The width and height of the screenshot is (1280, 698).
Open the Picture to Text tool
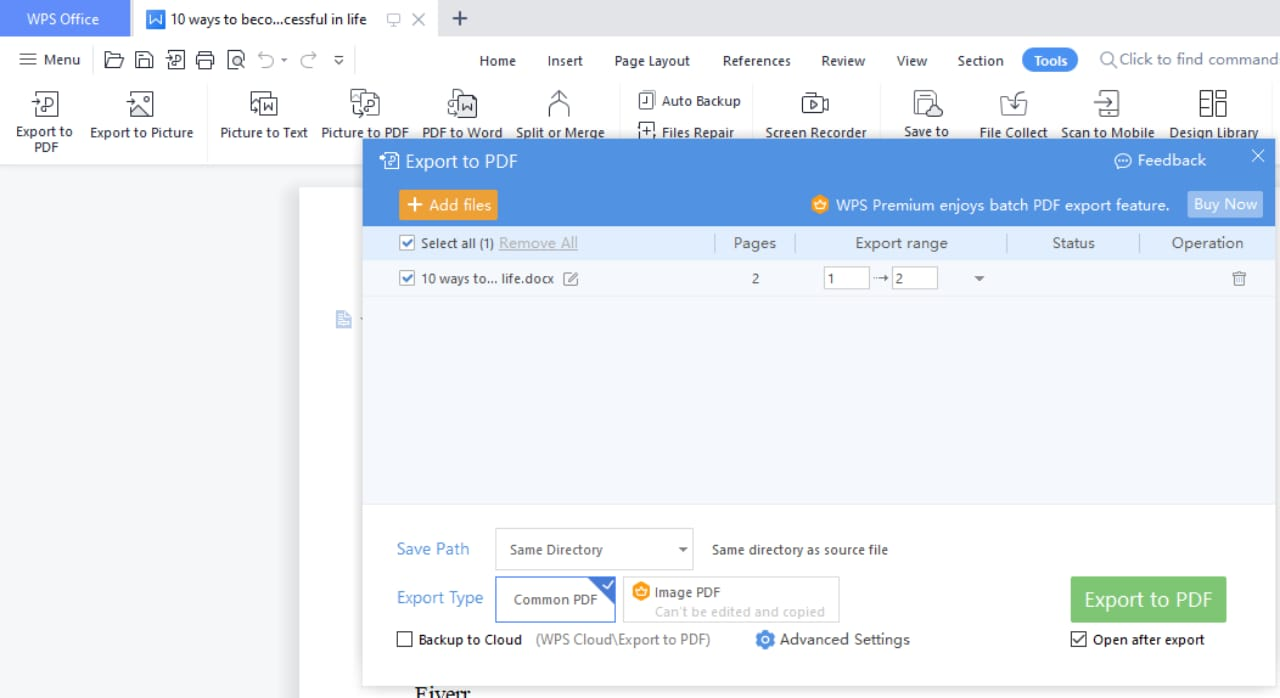tap(263, 112)
